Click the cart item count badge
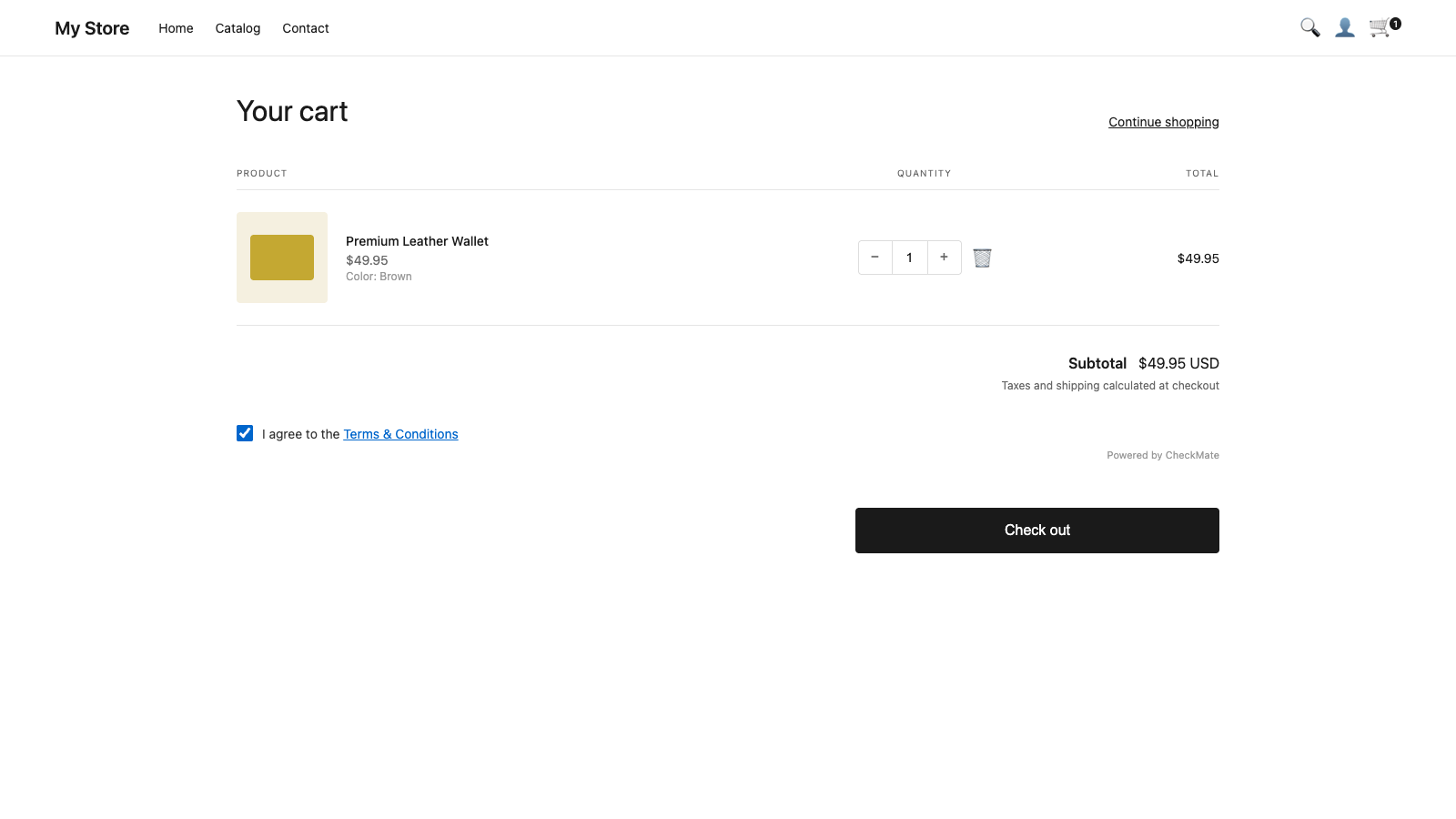 [x=1395, y=24]
